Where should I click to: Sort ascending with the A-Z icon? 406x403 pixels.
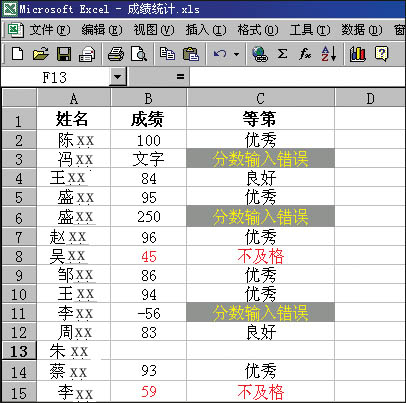pyautogui.click(x=328, y=54)
